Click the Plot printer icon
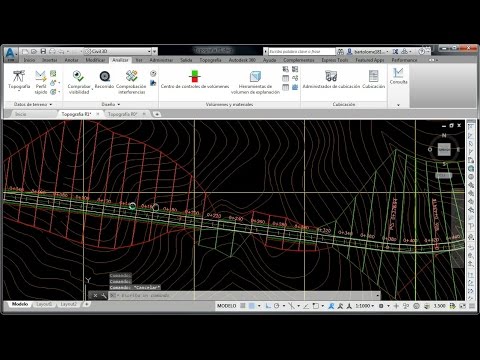 [x=52, y=51]
